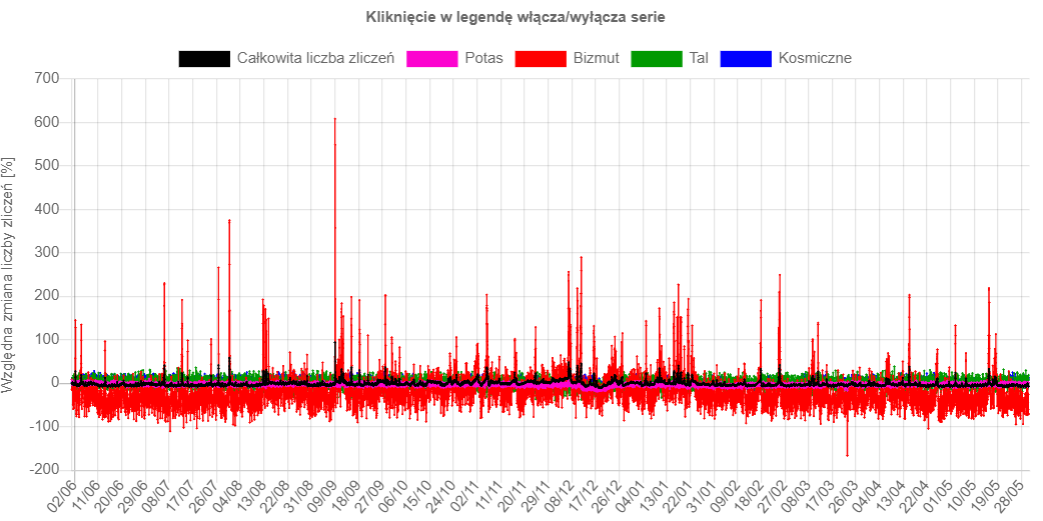The height and width of the screenshot is (521, 1043).
Task: Click the 700 value on the Y-axis
Action: (46, 78)
